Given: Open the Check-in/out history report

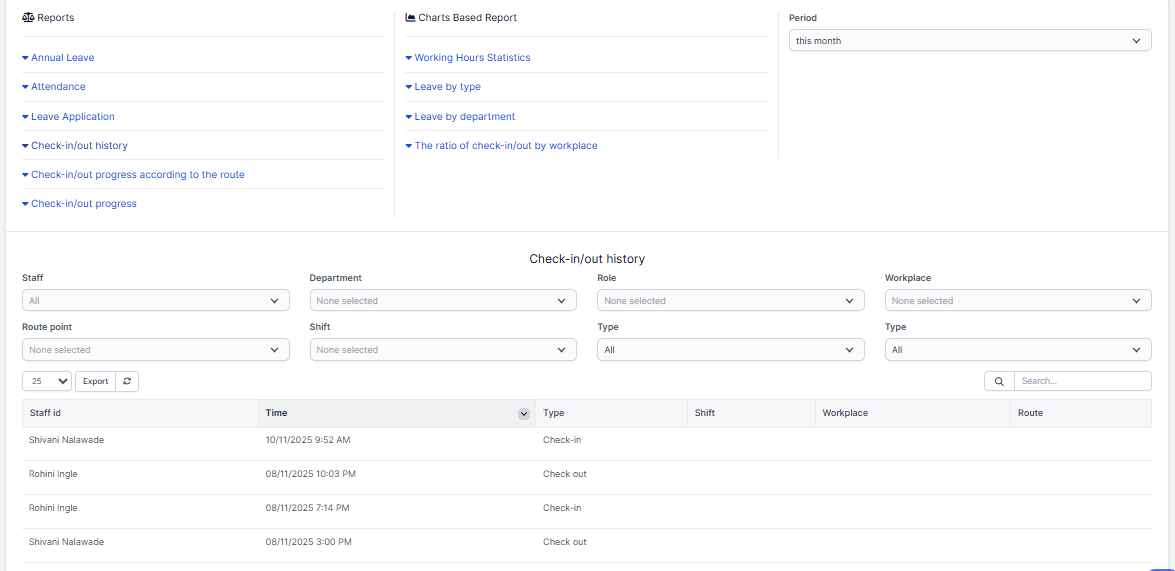Looking at the screenshot, I should [x=79, y=146].
